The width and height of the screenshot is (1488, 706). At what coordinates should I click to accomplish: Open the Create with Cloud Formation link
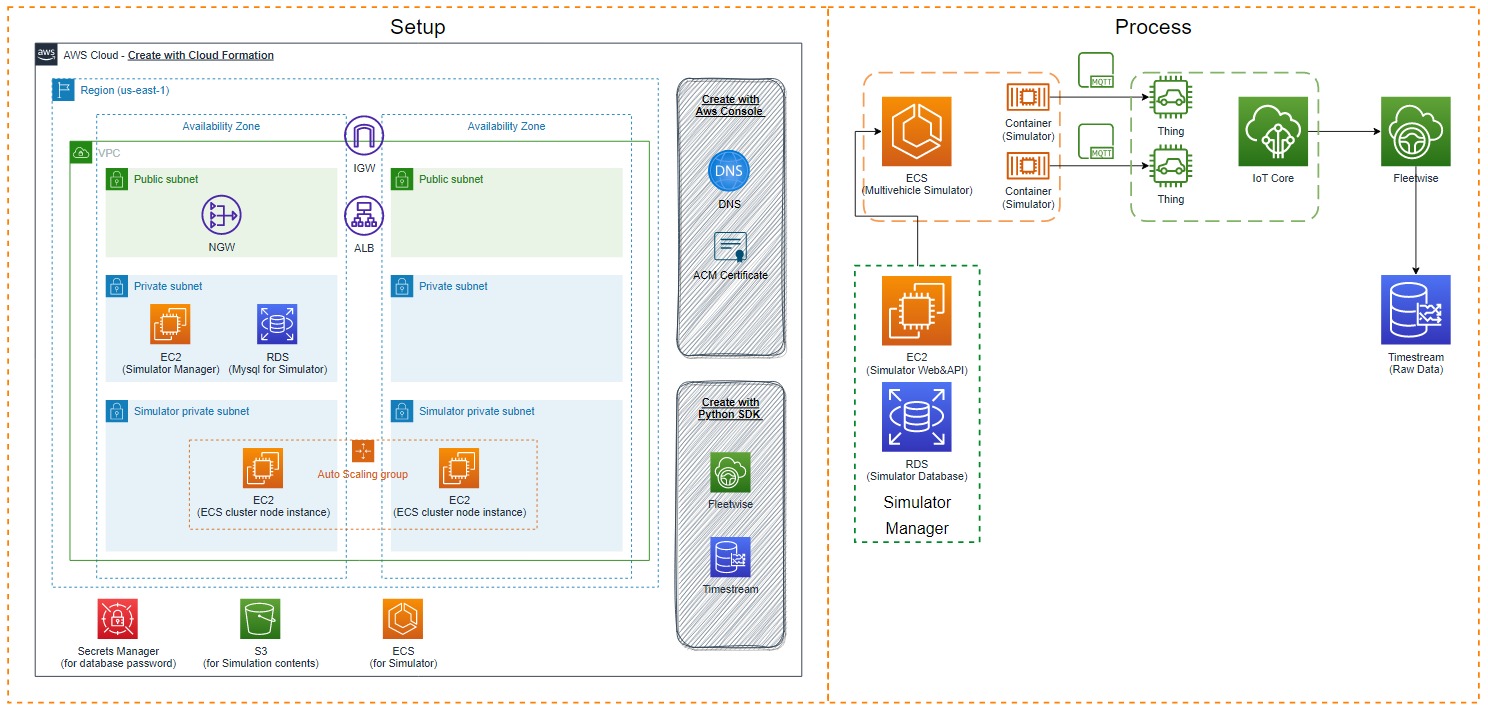coord(201,55)
